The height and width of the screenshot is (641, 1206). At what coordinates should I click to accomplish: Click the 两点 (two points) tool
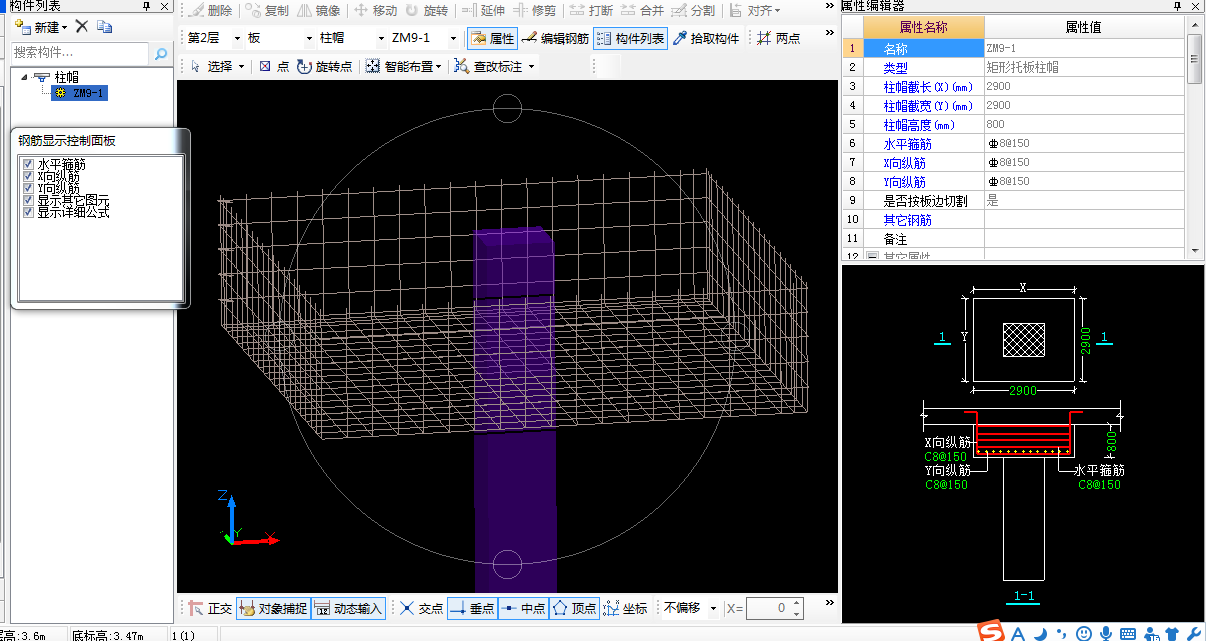(x=779, y=39)
